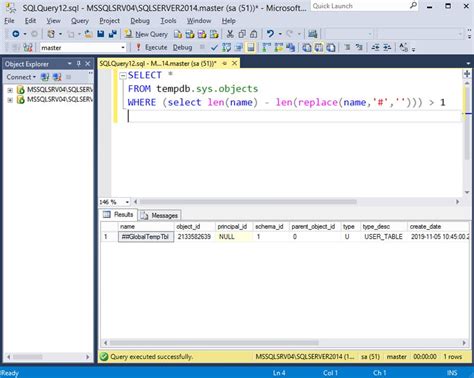Click the Open File folder icon
The width and height of the screenshot is (474, 378).
click(89, 34)
